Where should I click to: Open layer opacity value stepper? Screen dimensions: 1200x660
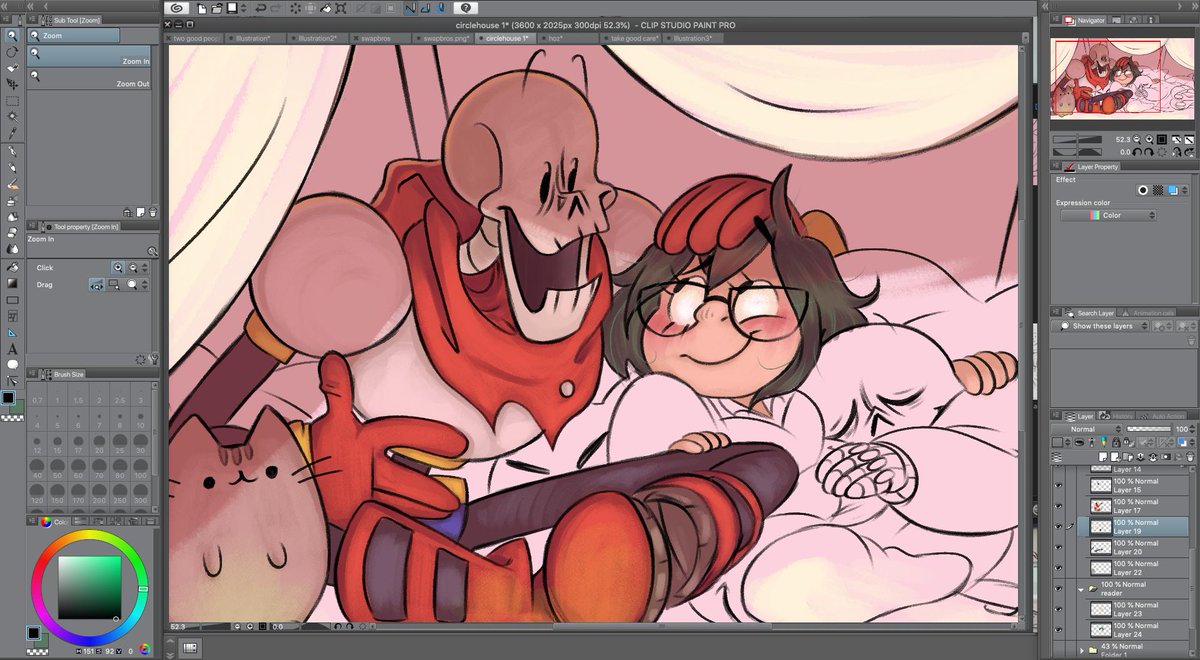tap(1192, 429)
